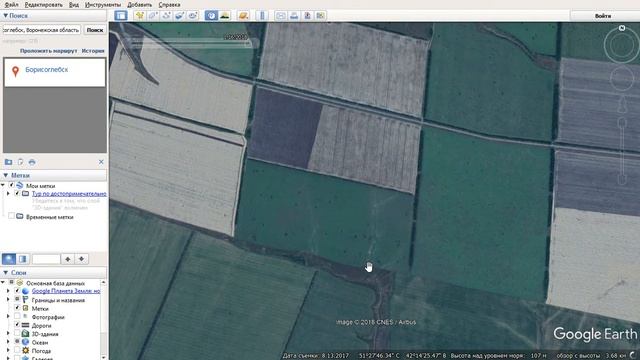Expand Тур по достопримечательностям tree node

8,193
